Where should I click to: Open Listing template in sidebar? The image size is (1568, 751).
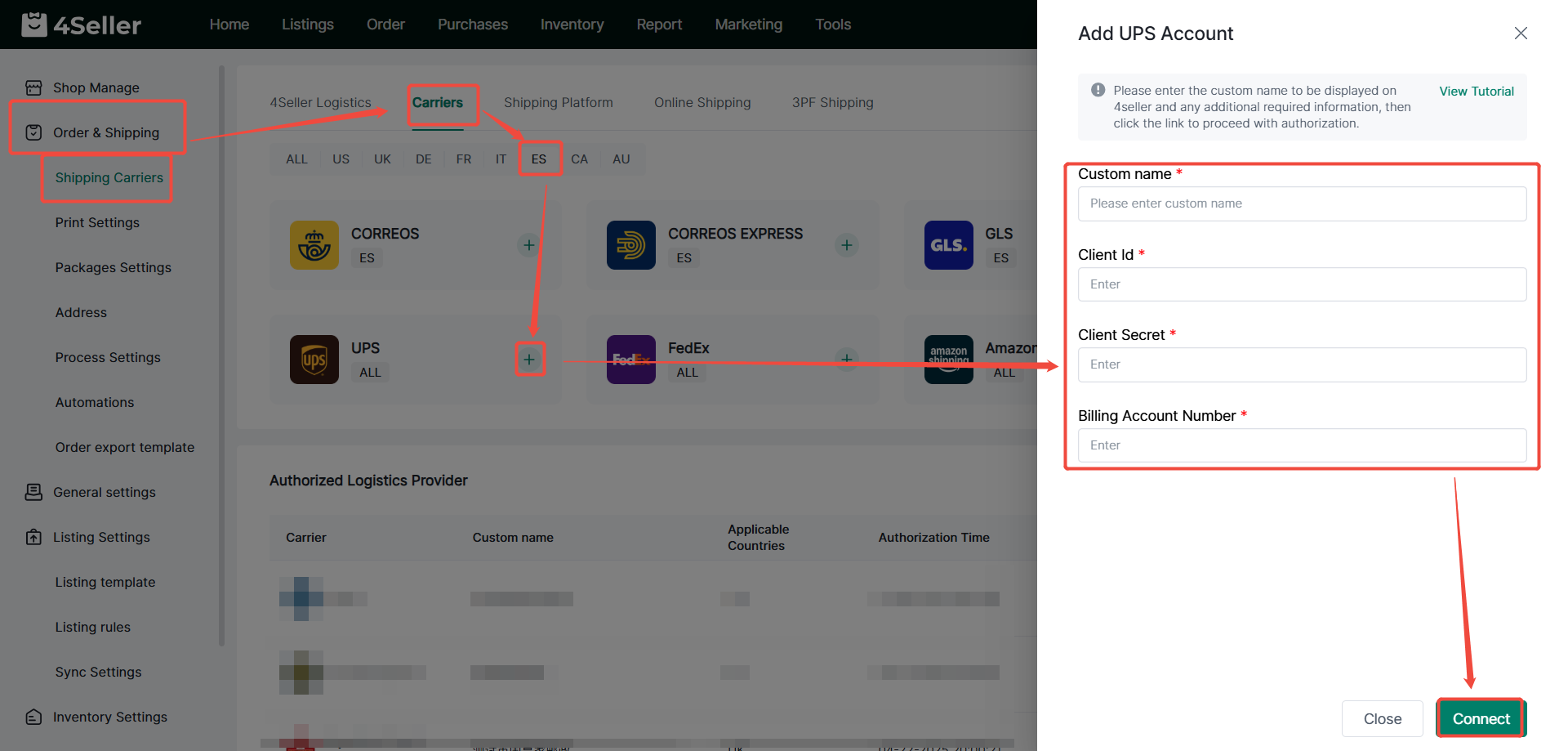105,582
